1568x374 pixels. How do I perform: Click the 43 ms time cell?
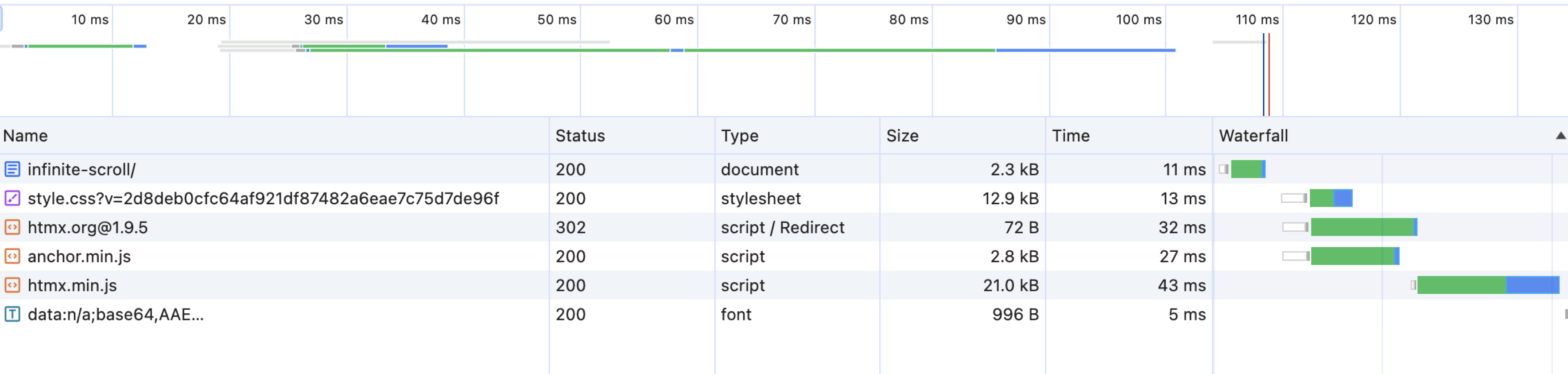click(1181, 286)
